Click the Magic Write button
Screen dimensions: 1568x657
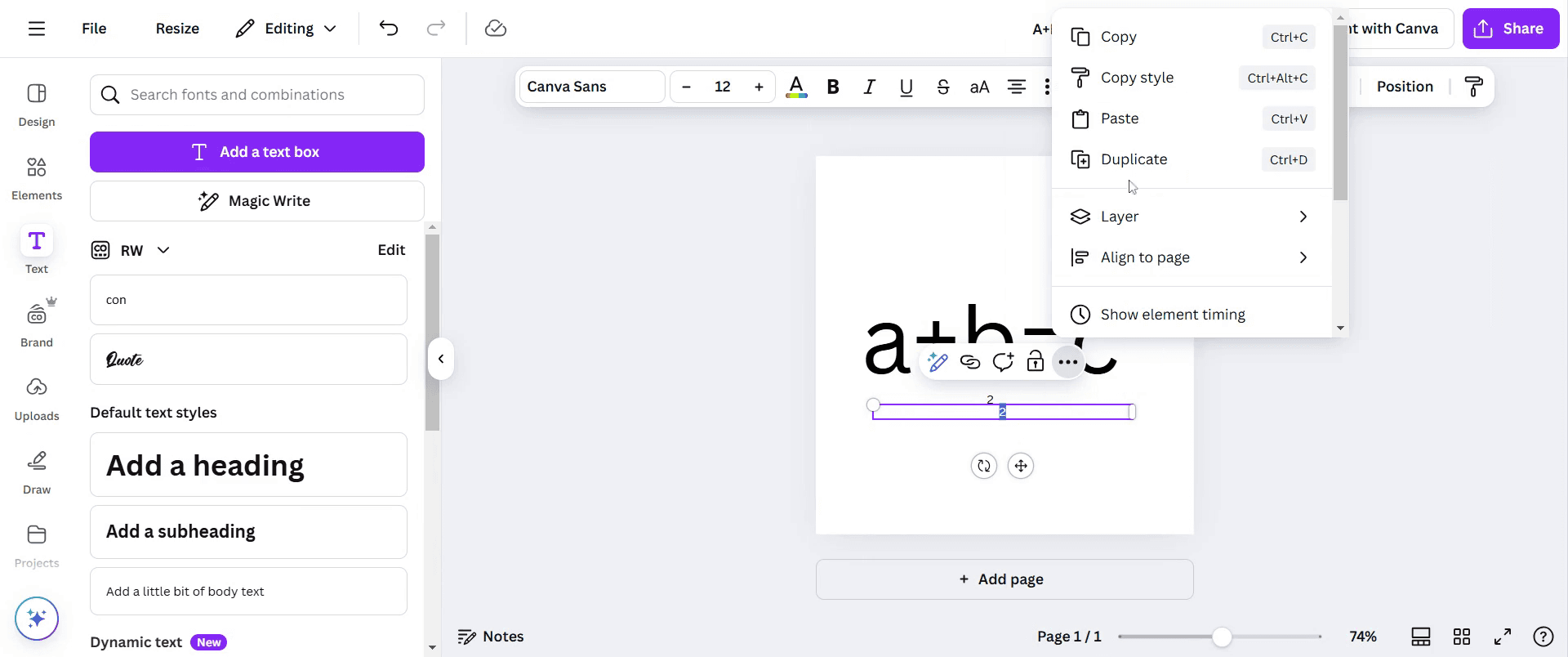[x=257, y=201]
